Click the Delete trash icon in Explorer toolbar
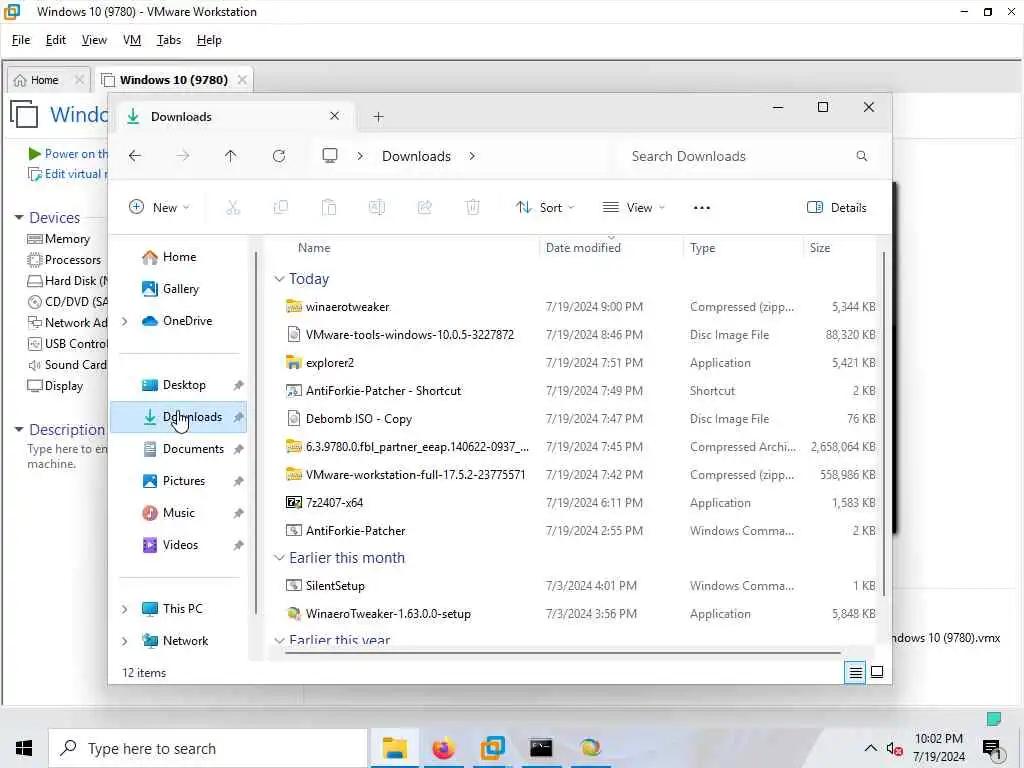The height and width of the screenshot is (768, 1024). tap(473, 208)
